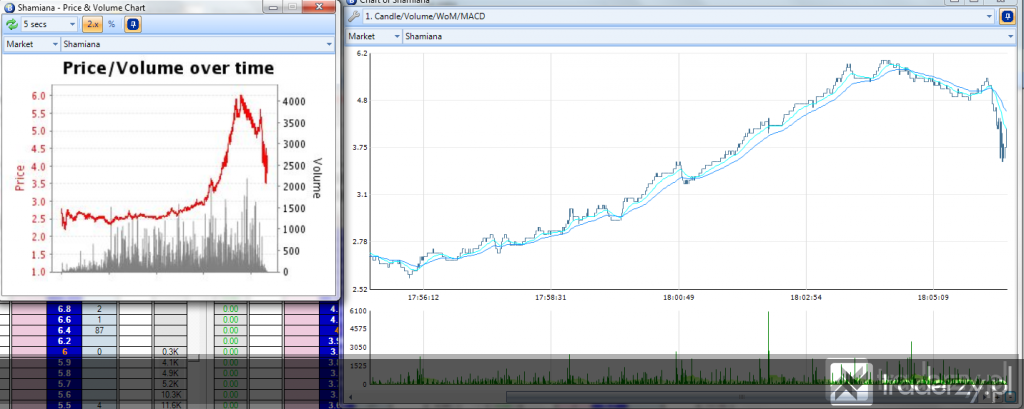
Task: Open the Shamiana selection dropdown in Price & Volume Chart
Action: tap(197, 44)
